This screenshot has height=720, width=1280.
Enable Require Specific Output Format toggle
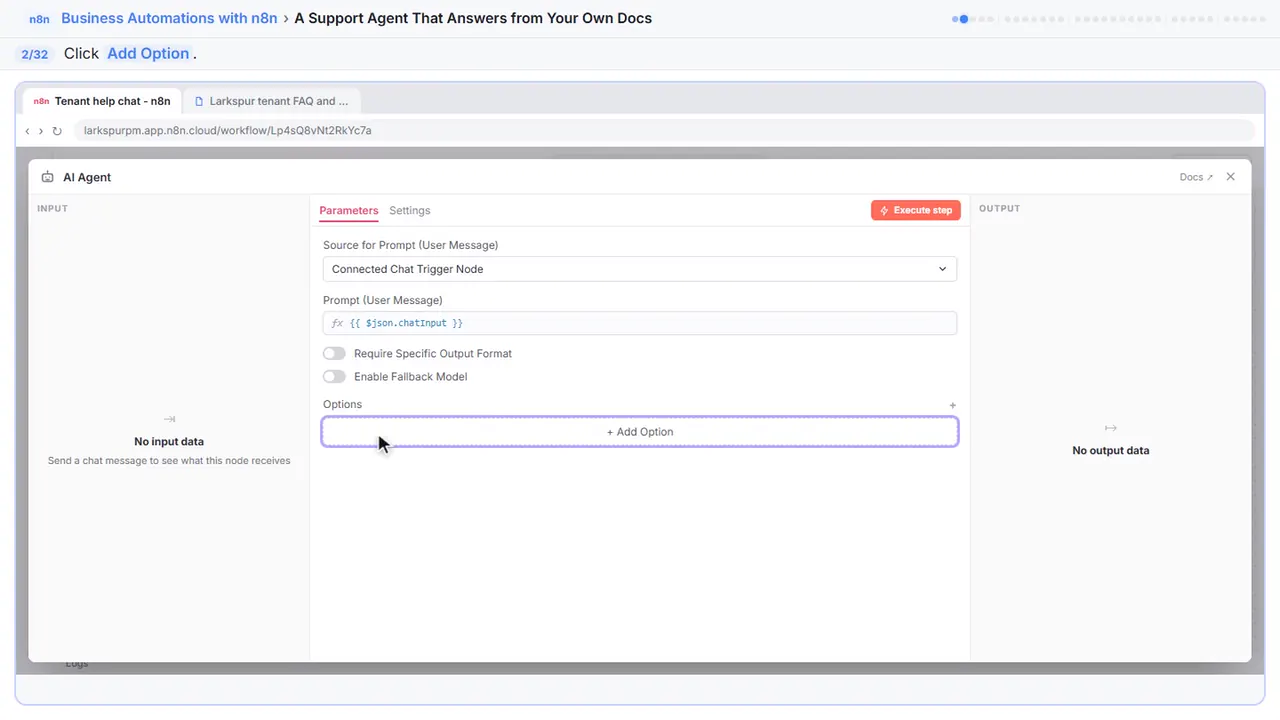click(x=334, y=354)
